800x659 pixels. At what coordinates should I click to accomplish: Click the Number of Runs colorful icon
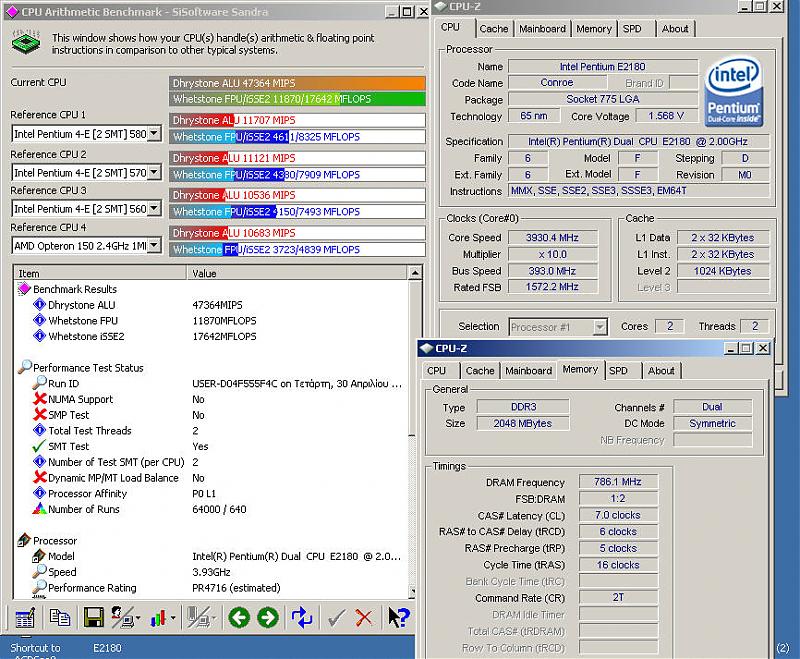point(39,509)
